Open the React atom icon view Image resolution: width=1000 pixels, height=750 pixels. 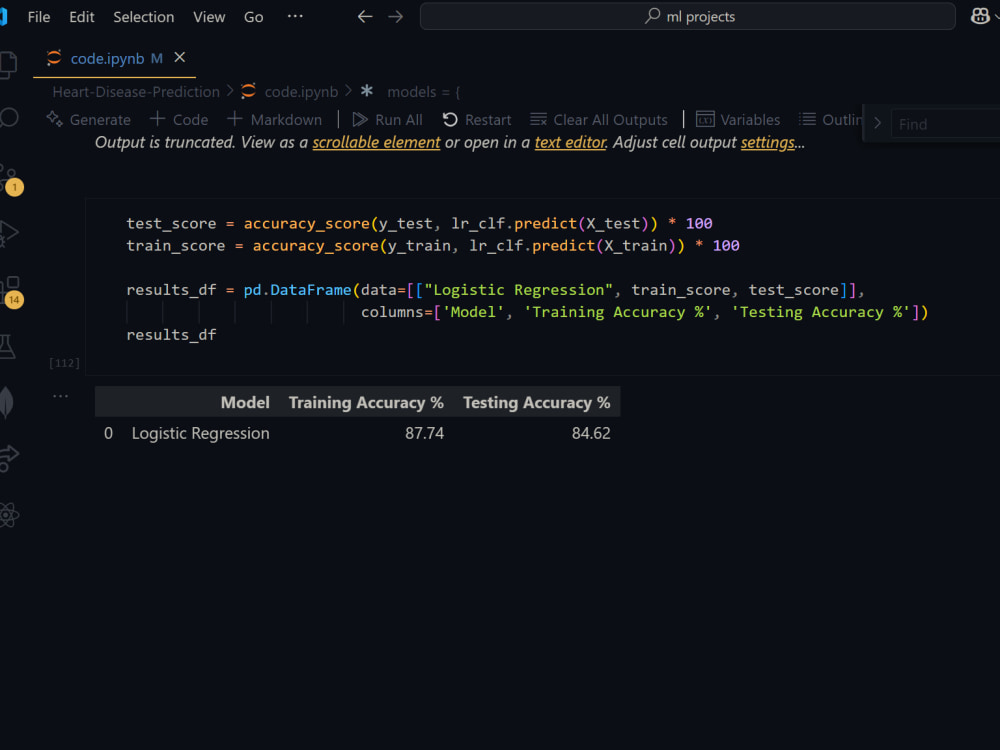(8, 515)
